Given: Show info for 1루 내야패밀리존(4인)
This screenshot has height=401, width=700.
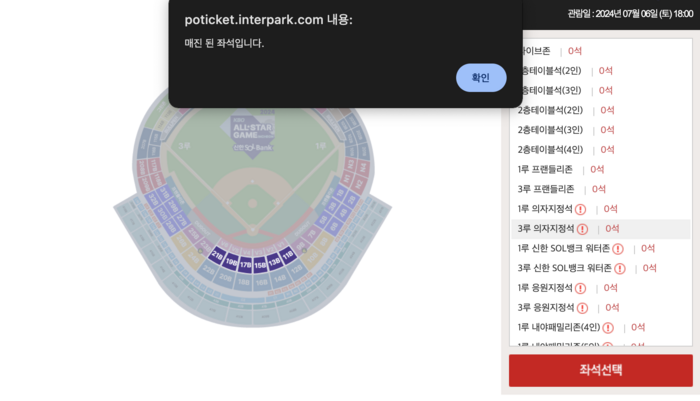Looking at the screenshot, I should (608, 328).
